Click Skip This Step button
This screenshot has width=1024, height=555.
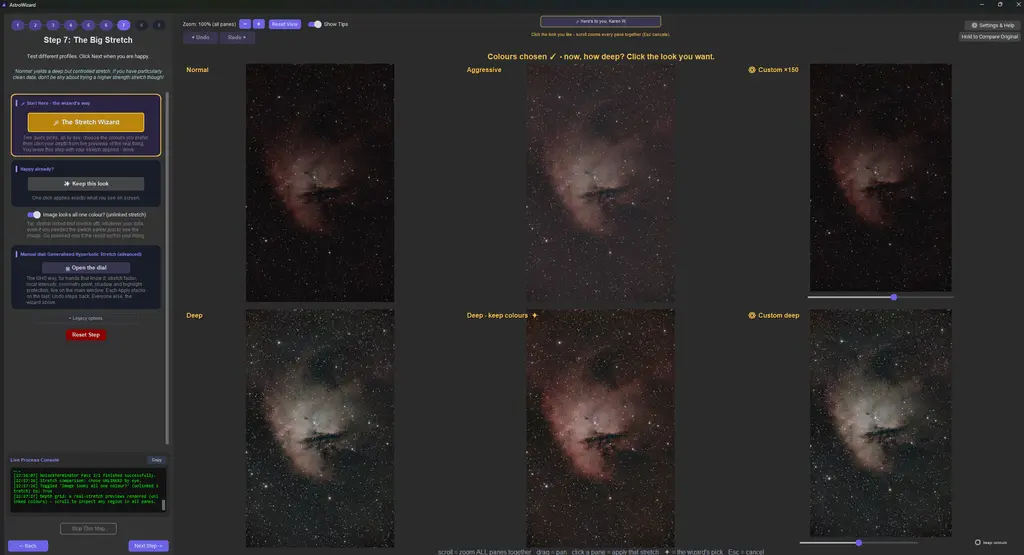[88, 528]
